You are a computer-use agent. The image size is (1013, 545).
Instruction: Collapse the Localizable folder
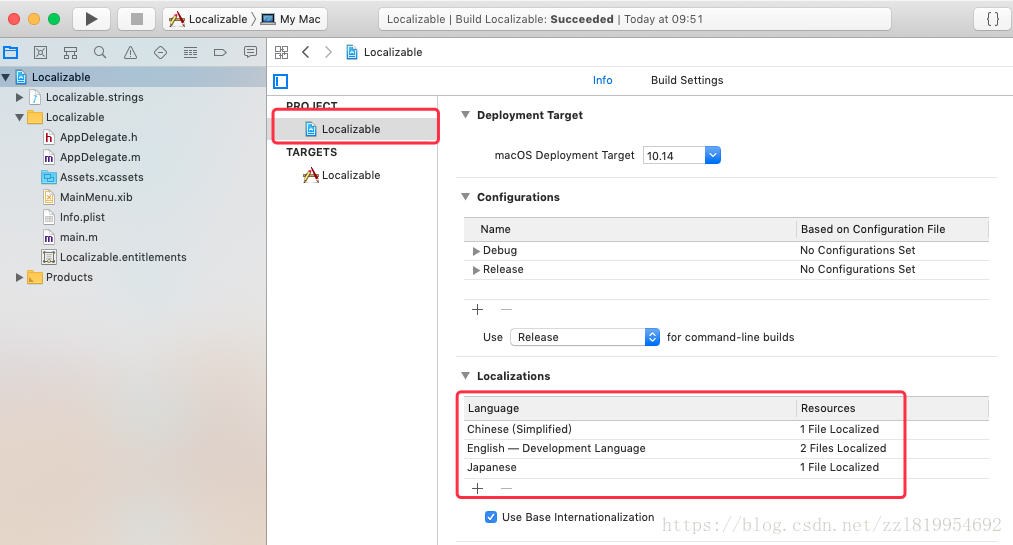click(x=19, y=118)
